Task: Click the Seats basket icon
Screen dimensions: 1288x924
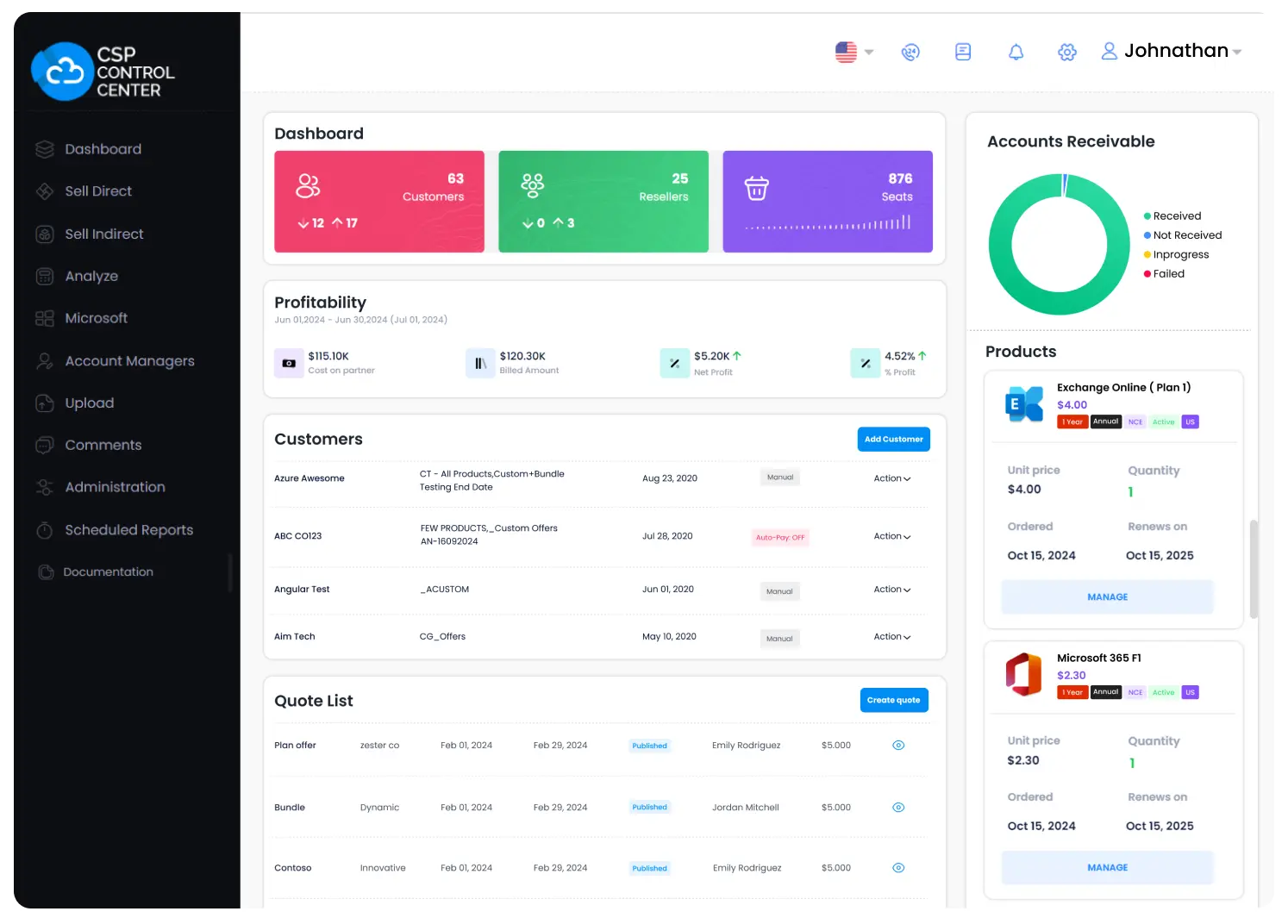Action: (756, 188)
